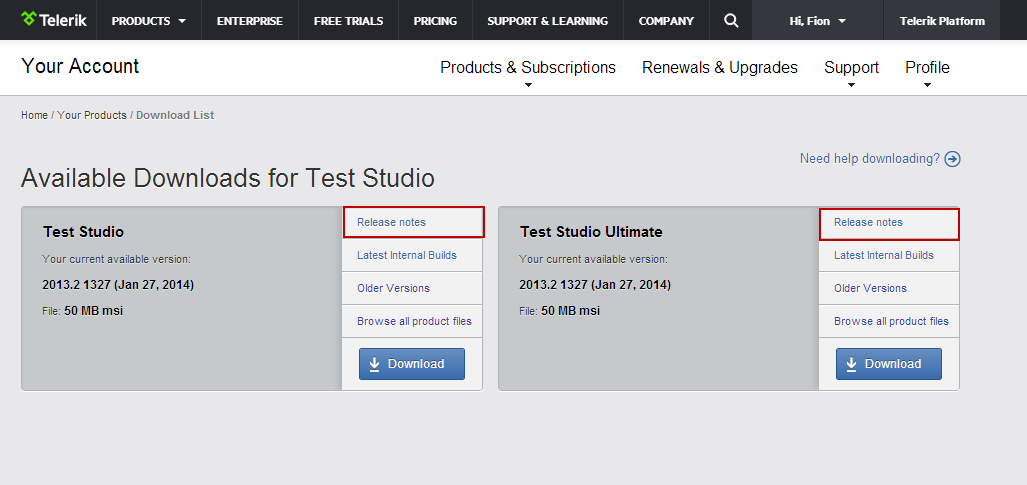Image resolution: width=1027 pixels, height=485 pixels.
Task: Go to Your Products breadcrumb link
Action: [92, 115]
